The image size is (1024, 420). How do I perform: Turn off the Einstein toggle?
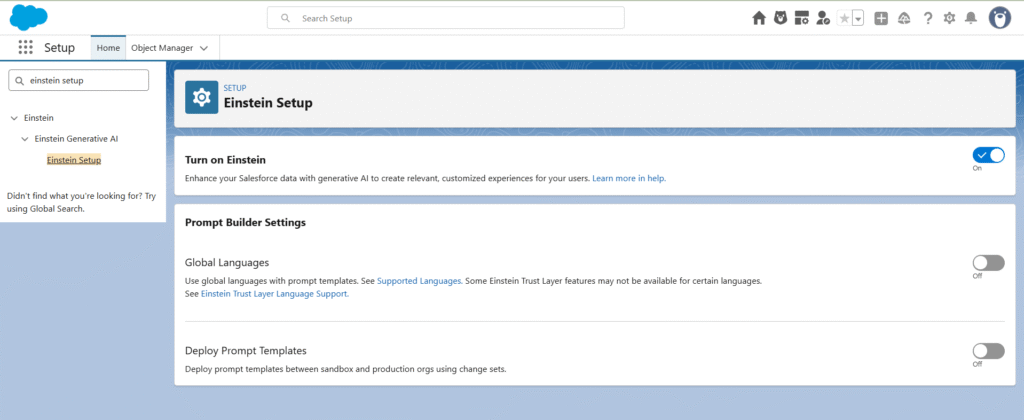click(x=988, y=155)
